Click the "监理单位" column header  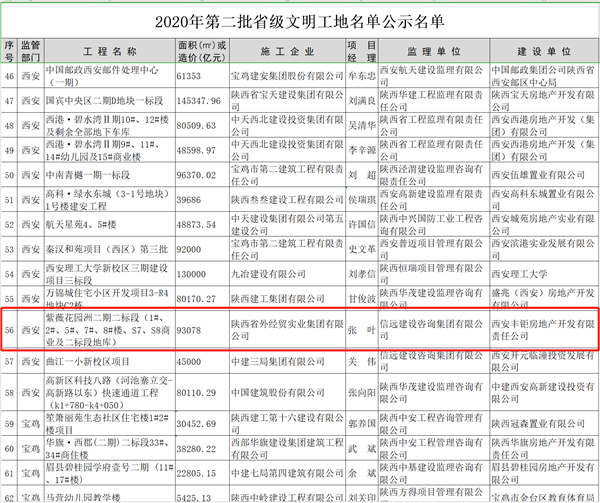tap(434, 51)
